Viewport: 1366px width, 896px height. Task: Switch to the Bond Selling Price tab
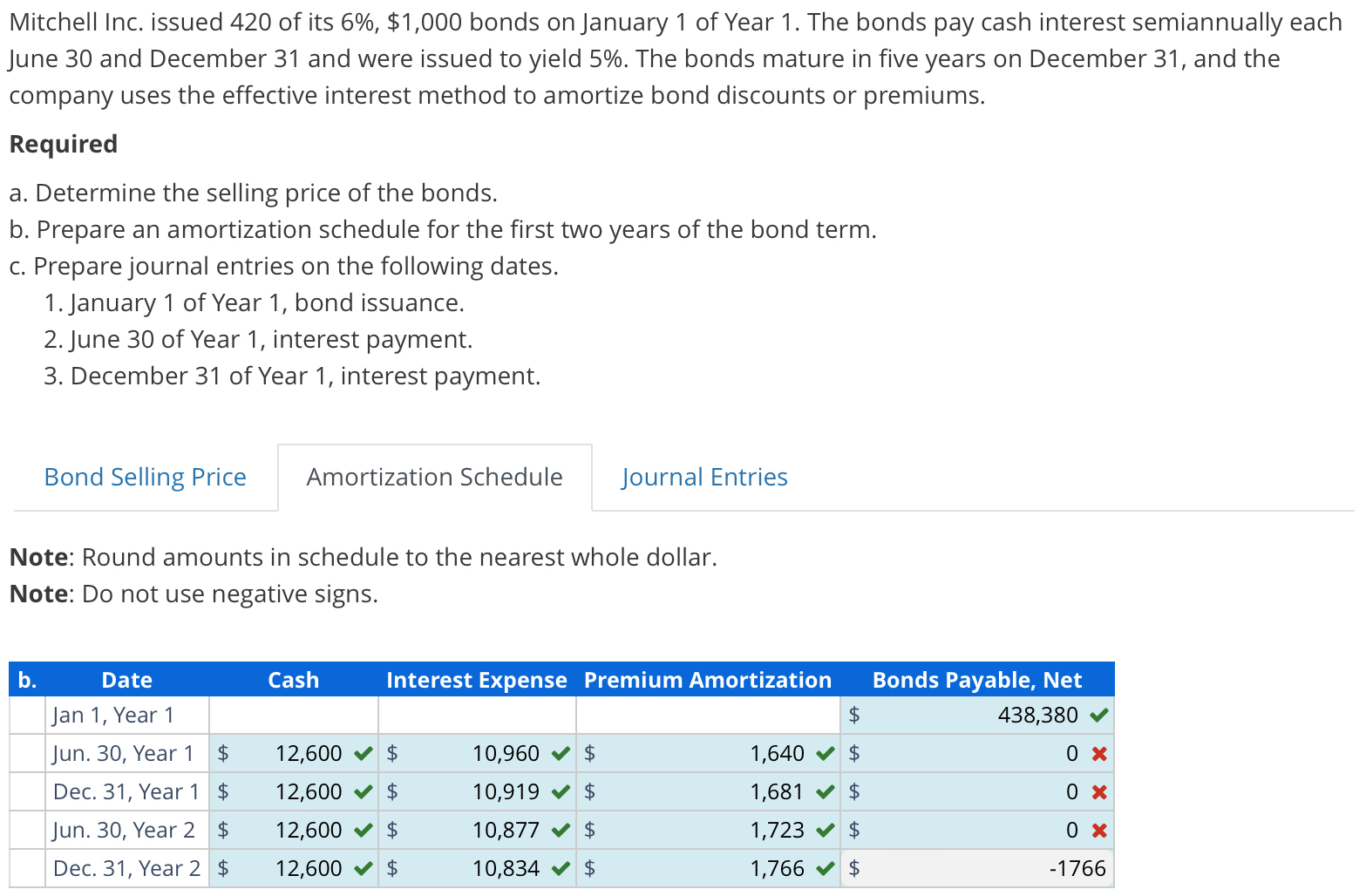[x=144, y=477]
